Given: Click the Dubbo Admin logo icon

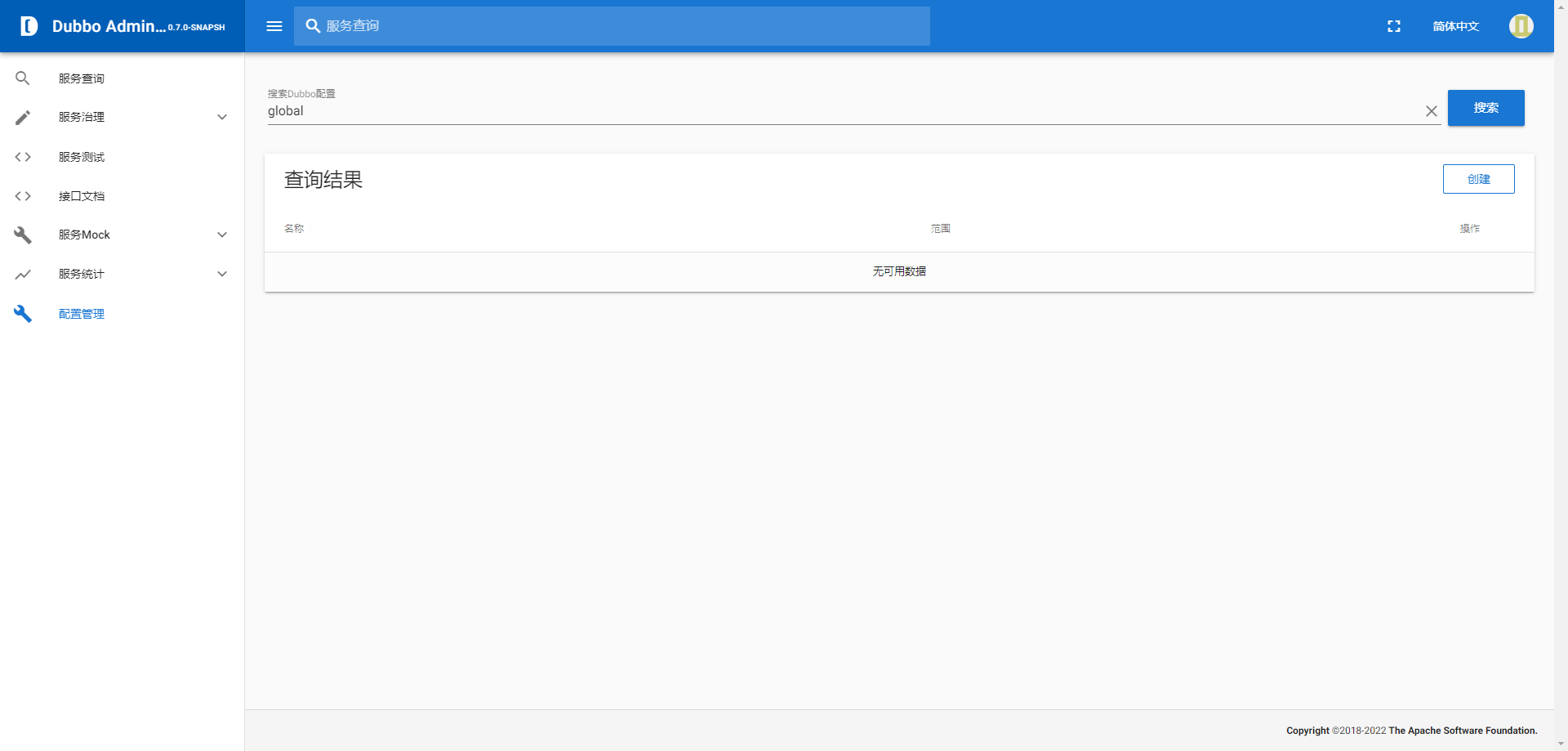Looking at the screenshot, I should [29, 26].
